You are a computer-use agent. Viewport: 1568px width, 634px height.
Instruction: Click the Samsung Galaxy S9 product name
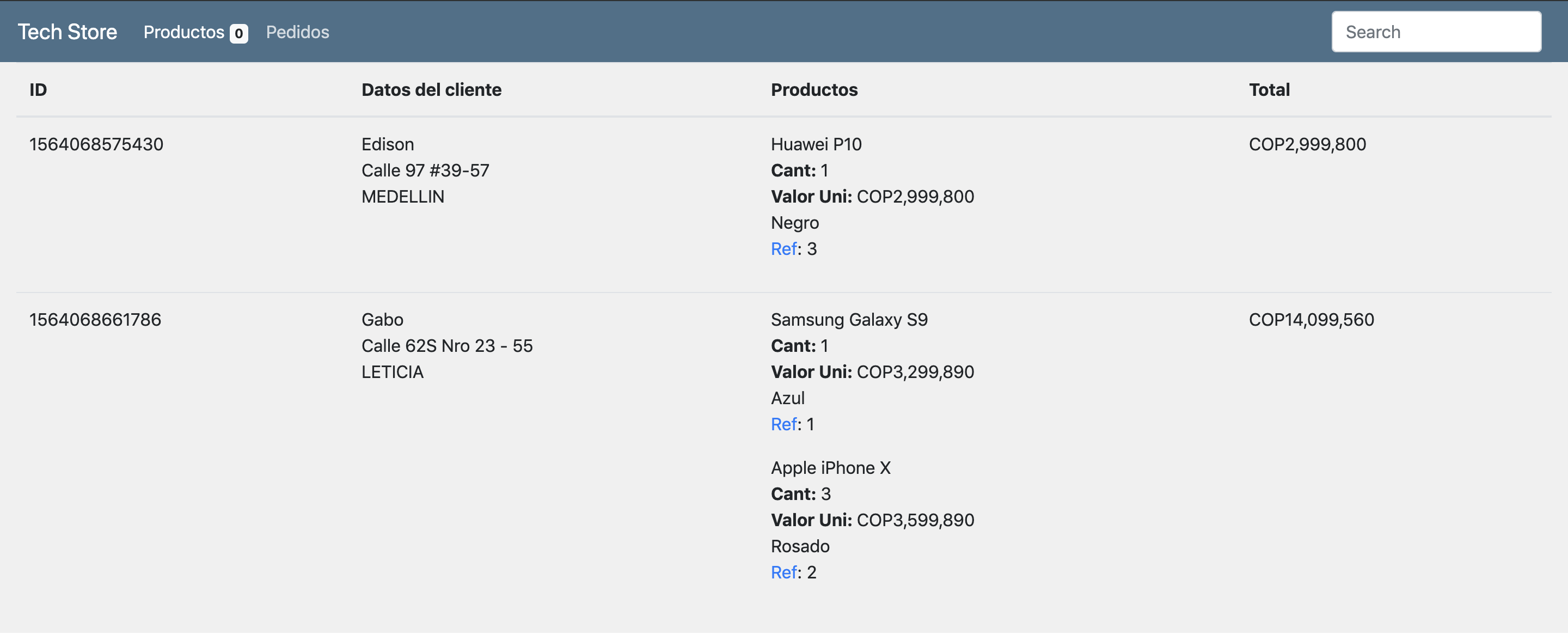click(x=849, y=320)
